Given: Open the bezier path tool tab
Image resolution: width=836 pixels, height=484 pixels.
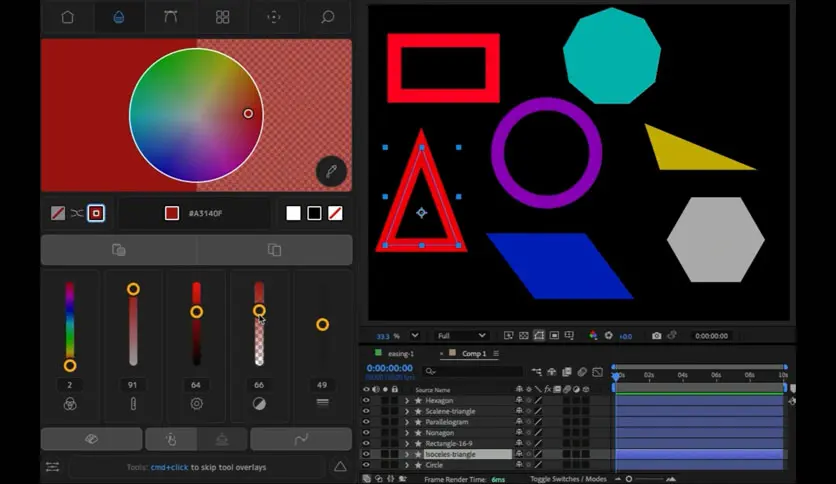Looking at the screenshot, I should click(171, 17).
